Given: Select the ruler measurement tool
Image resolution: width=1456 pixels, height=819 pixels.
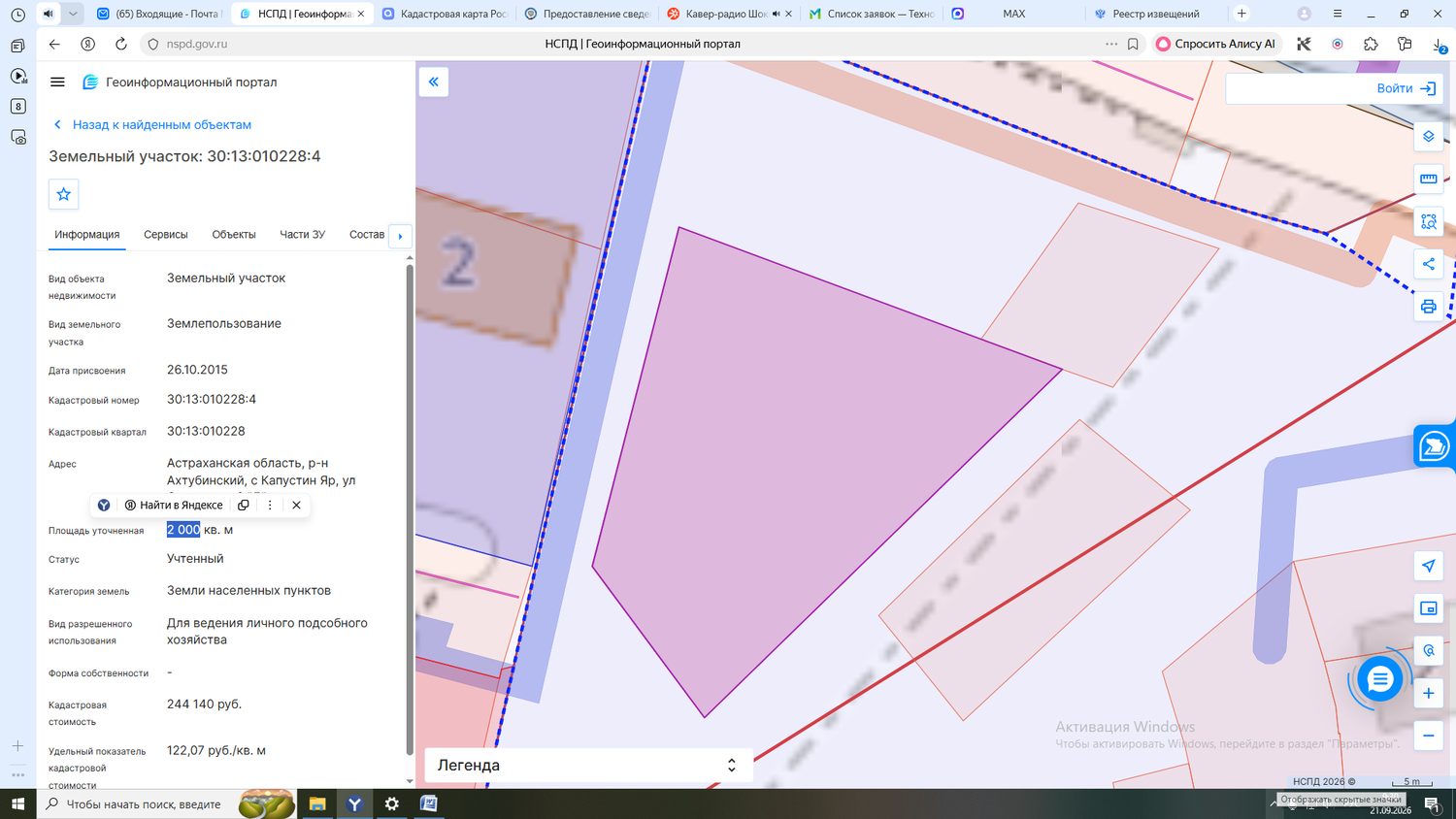Looking at the screenshot, I should 1428,179.
